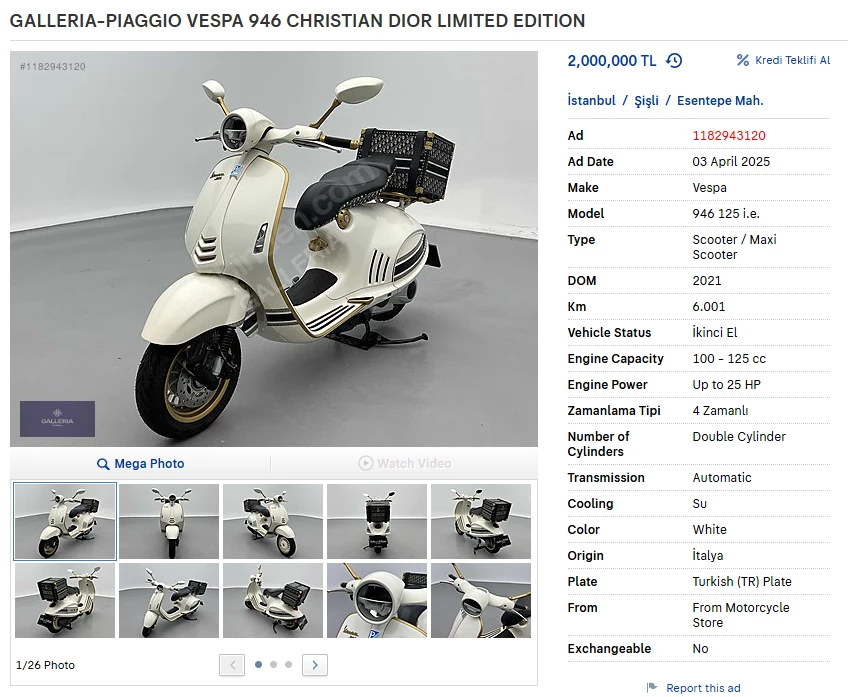Image resolution: width=848 pixels, height=697 pixels.
Task: Select the front-view scooter thumbnail
Action: [x=169, y=521]
